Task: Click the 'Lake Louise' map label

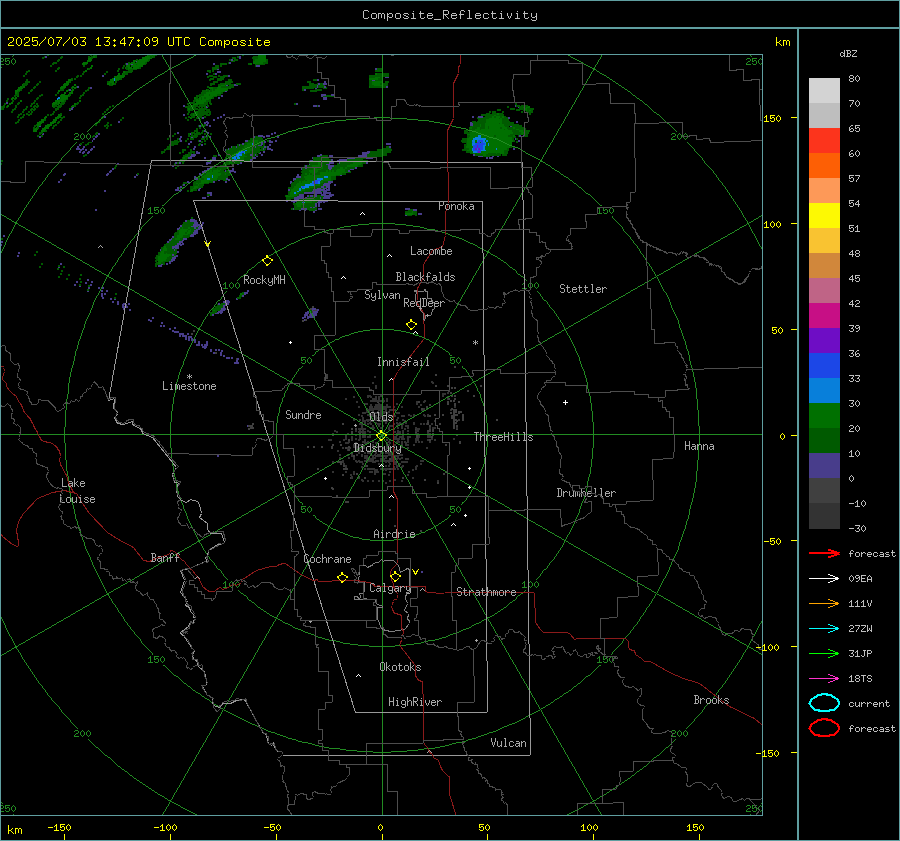Action: [x=77, y=491]
